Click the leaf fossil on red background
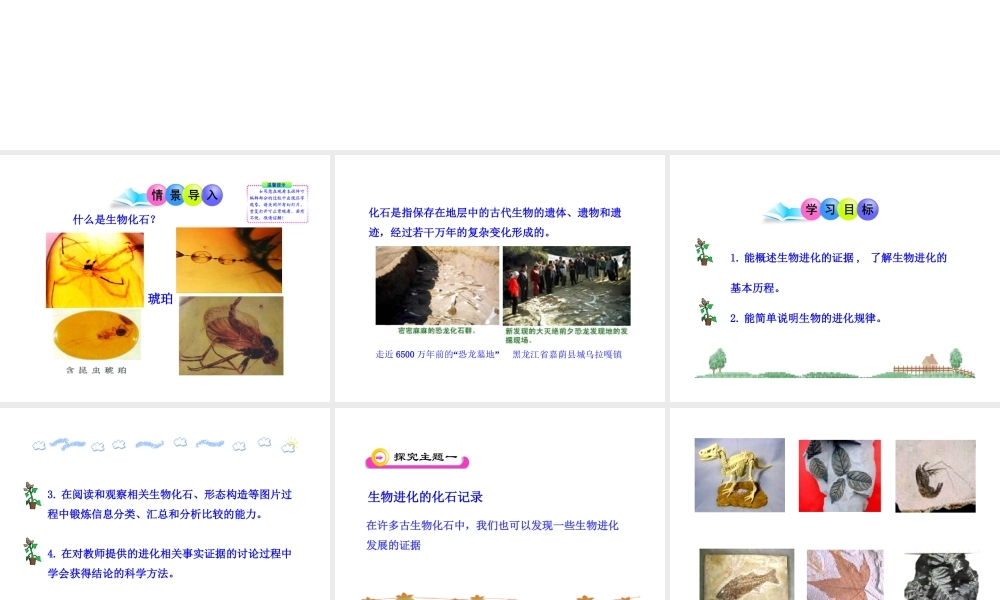 pos(839,476)
